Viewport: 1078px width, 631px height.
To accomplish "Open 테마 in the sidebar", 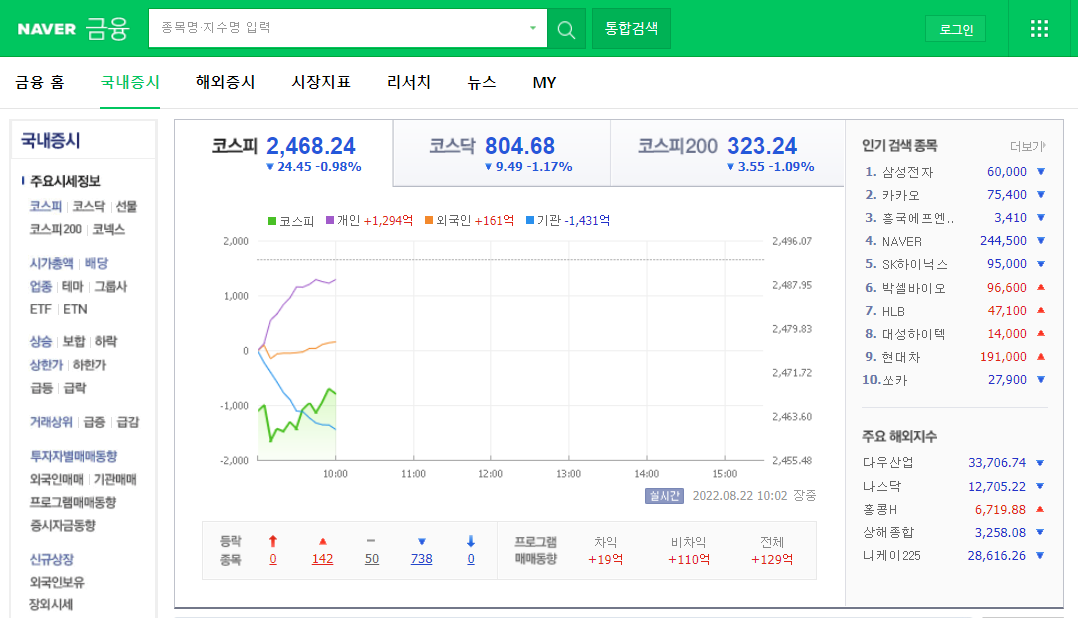I will (72, 287).
